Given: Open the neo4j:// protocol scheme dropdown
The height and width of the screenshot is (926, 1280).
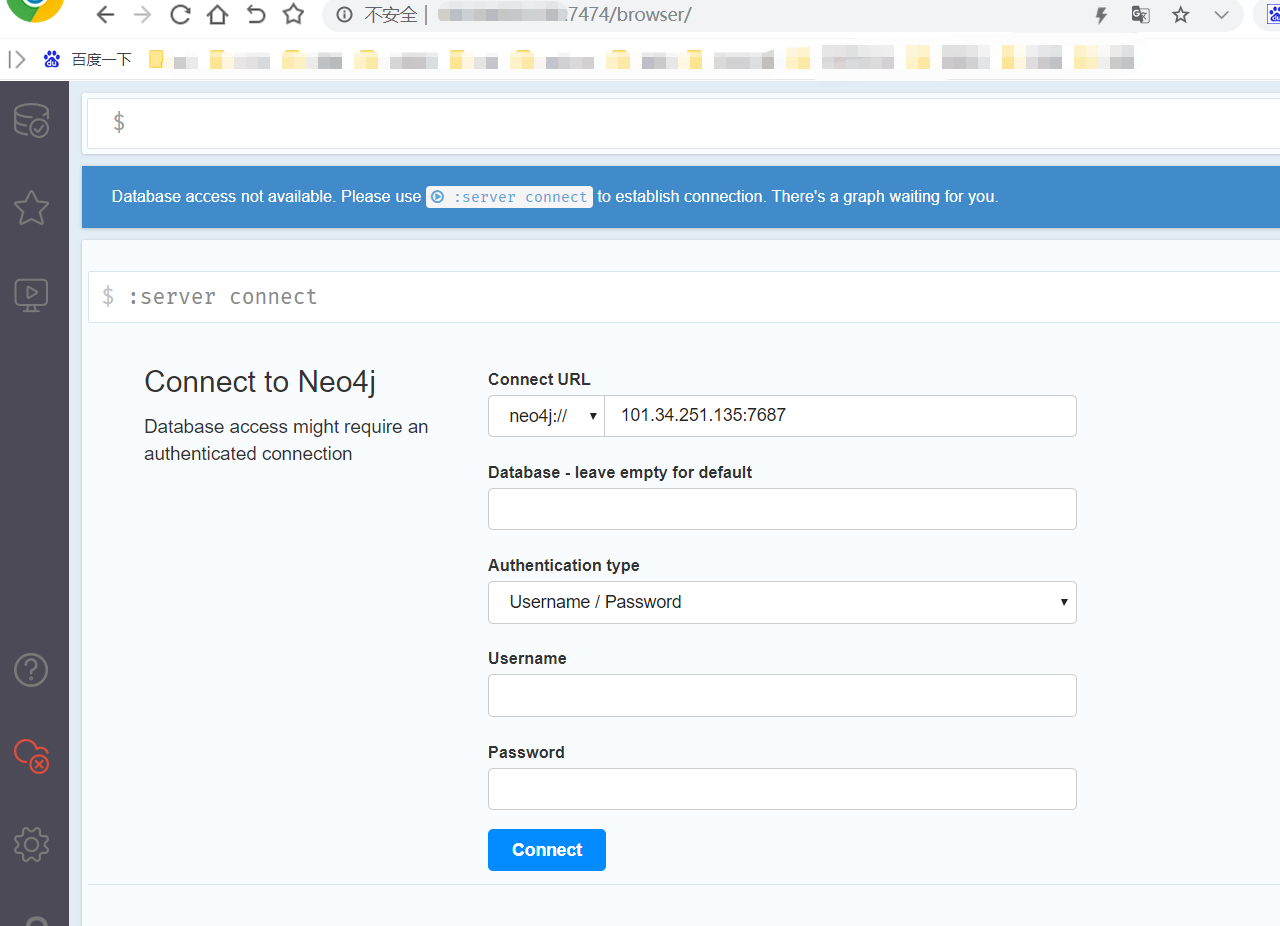Looking at the screenshot, I should click(x=546, y=416).
